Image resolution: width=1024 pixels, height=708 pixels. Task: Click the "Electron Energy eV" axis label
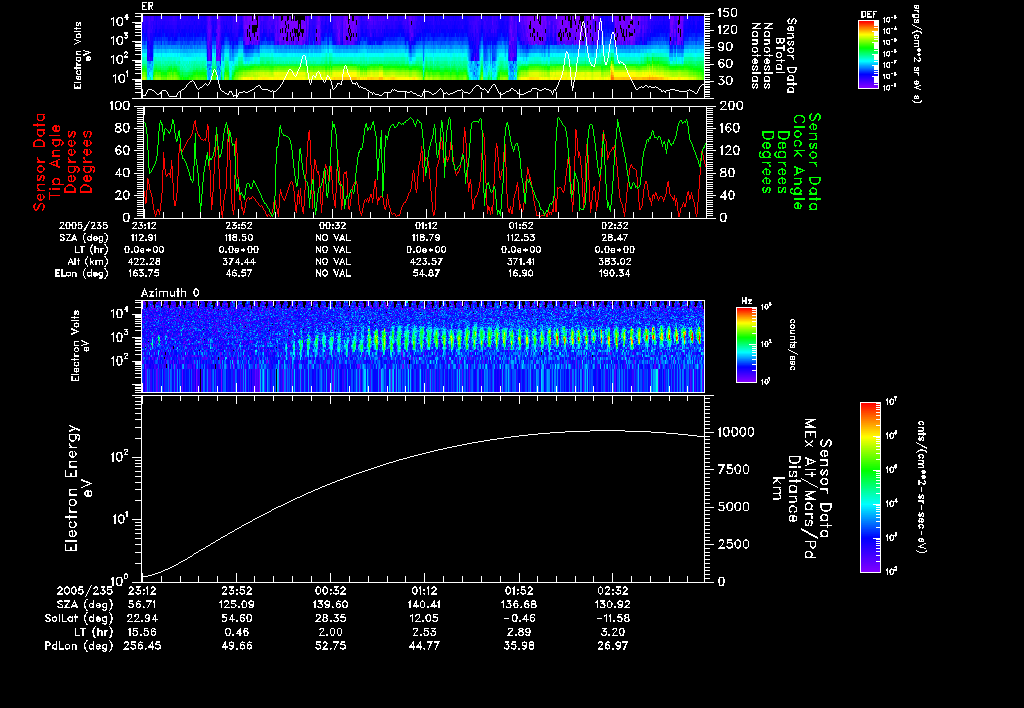pyautogui.click(x=77, y=488)
